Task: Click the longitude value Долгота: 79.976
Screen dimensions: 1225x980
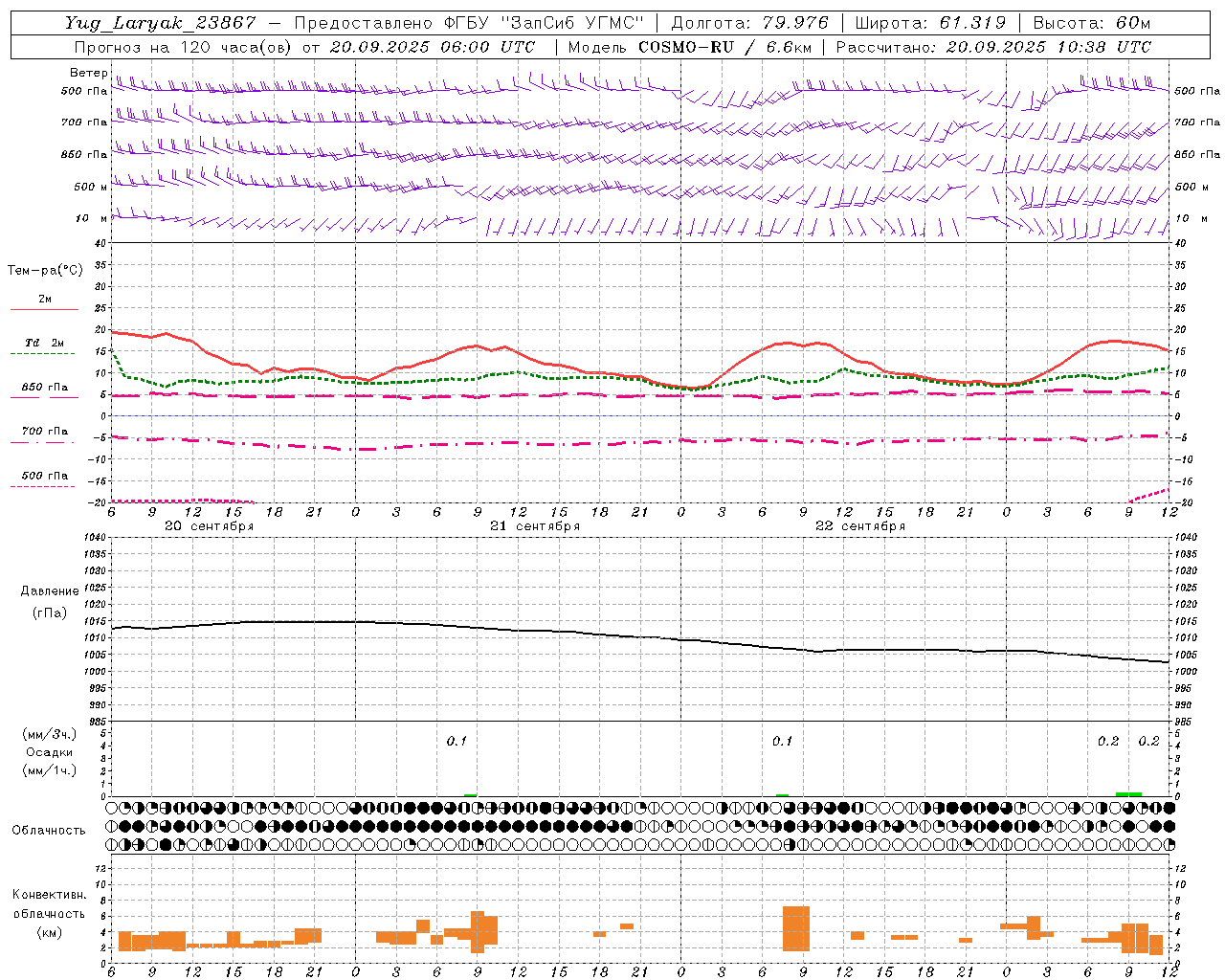Action: tap(749, 23)
